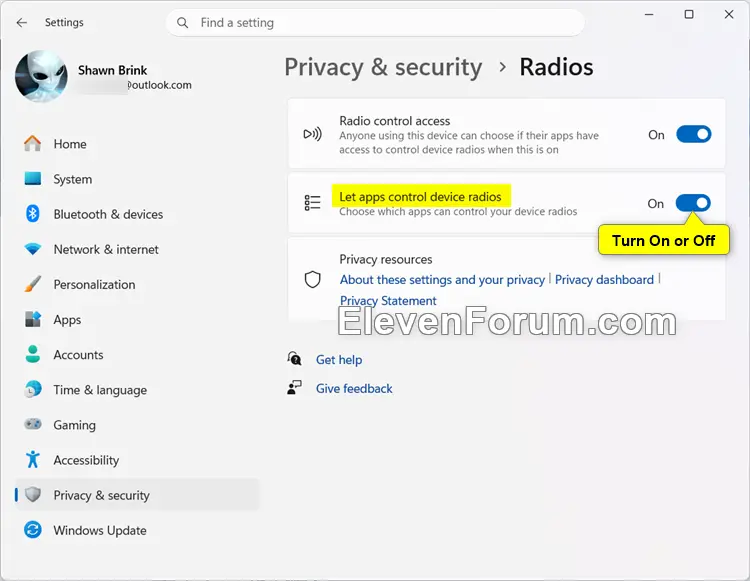Open the Privacy Statement link

(388, 301)
